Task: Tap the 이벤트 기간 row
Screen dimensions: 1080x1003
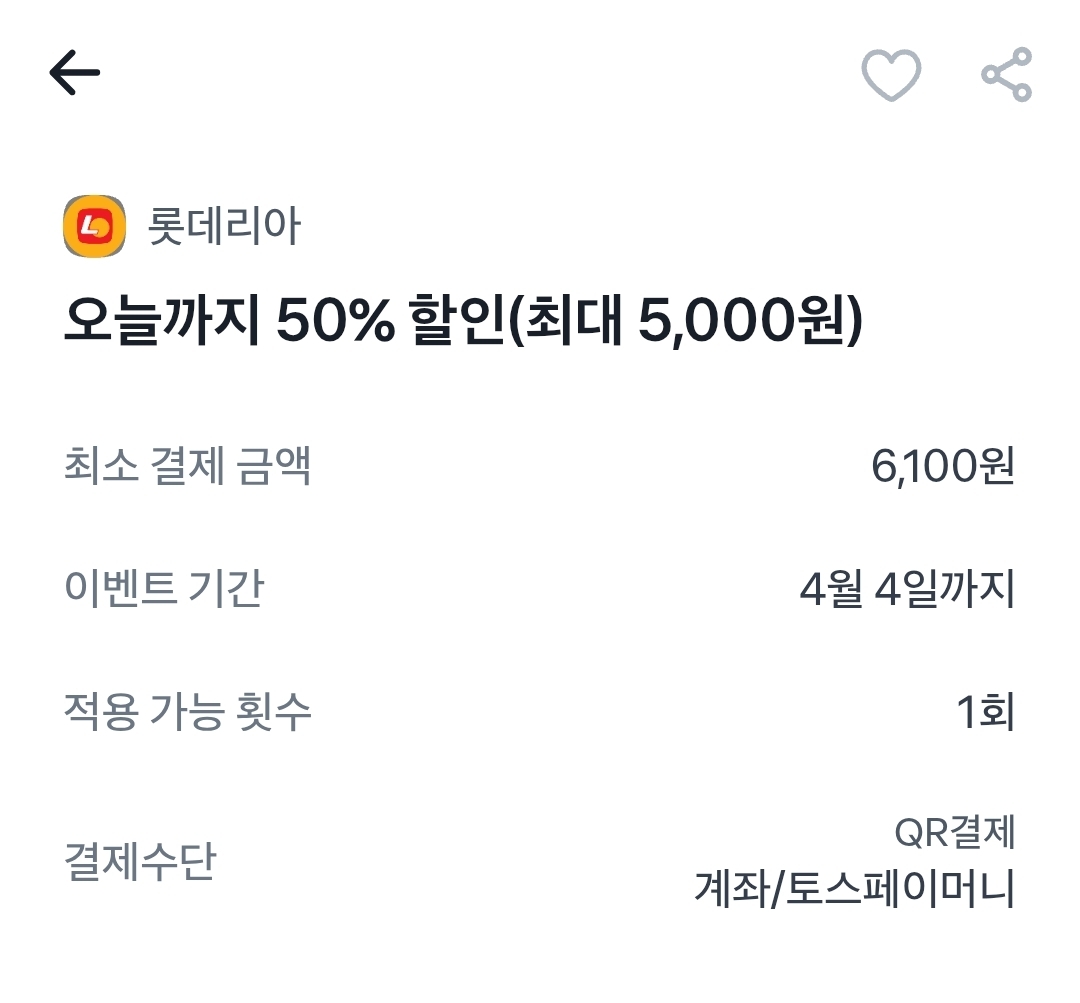Action: [x=540, y=590]
